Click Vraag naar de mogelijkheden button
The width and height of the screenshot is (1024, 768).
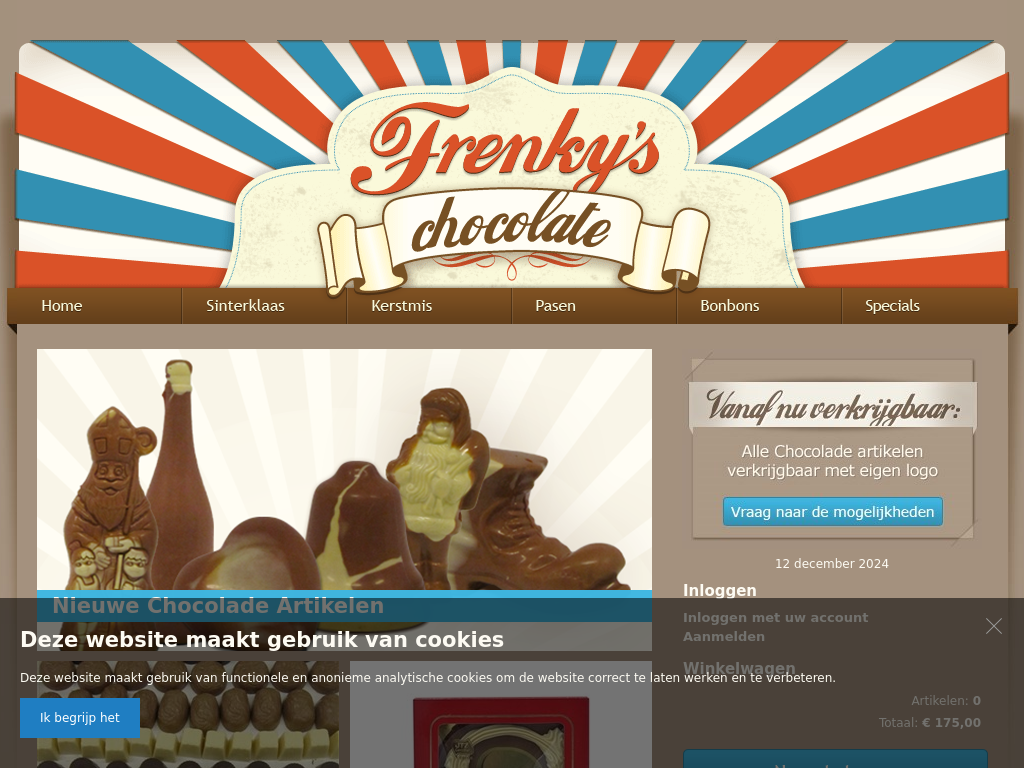(x=833, y=511)
